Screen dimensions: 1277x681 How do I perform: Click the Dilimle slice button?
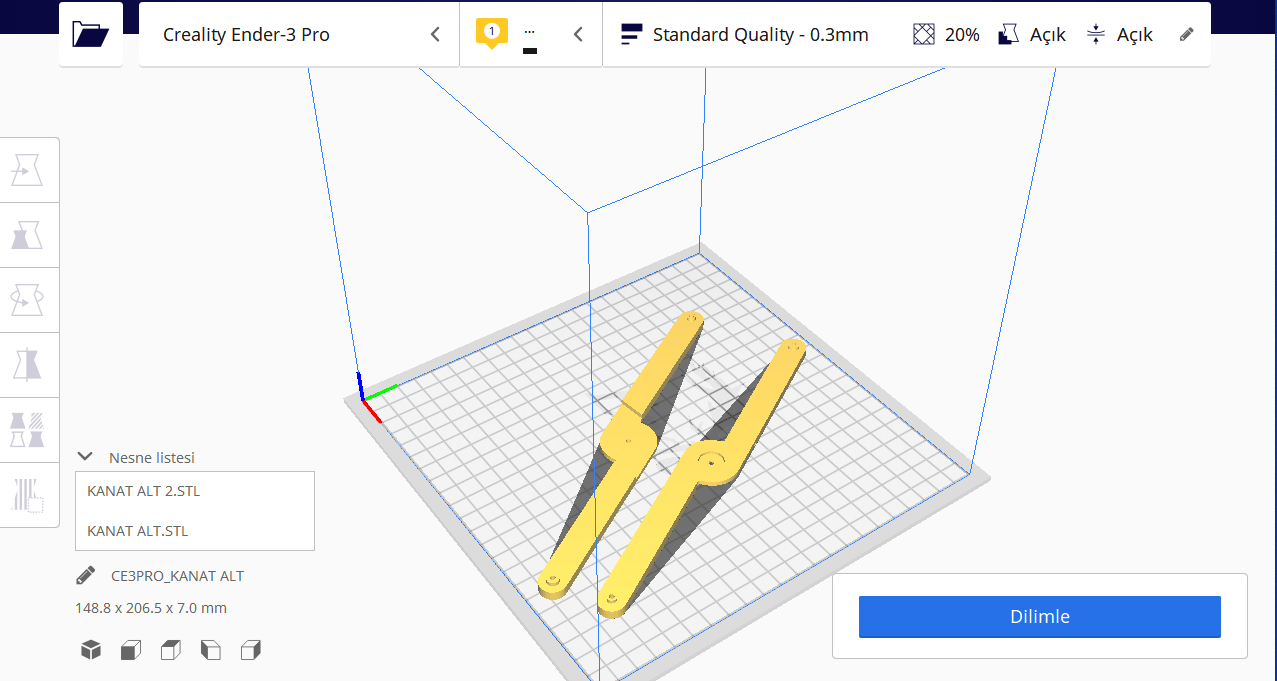tap(1040, 617)
